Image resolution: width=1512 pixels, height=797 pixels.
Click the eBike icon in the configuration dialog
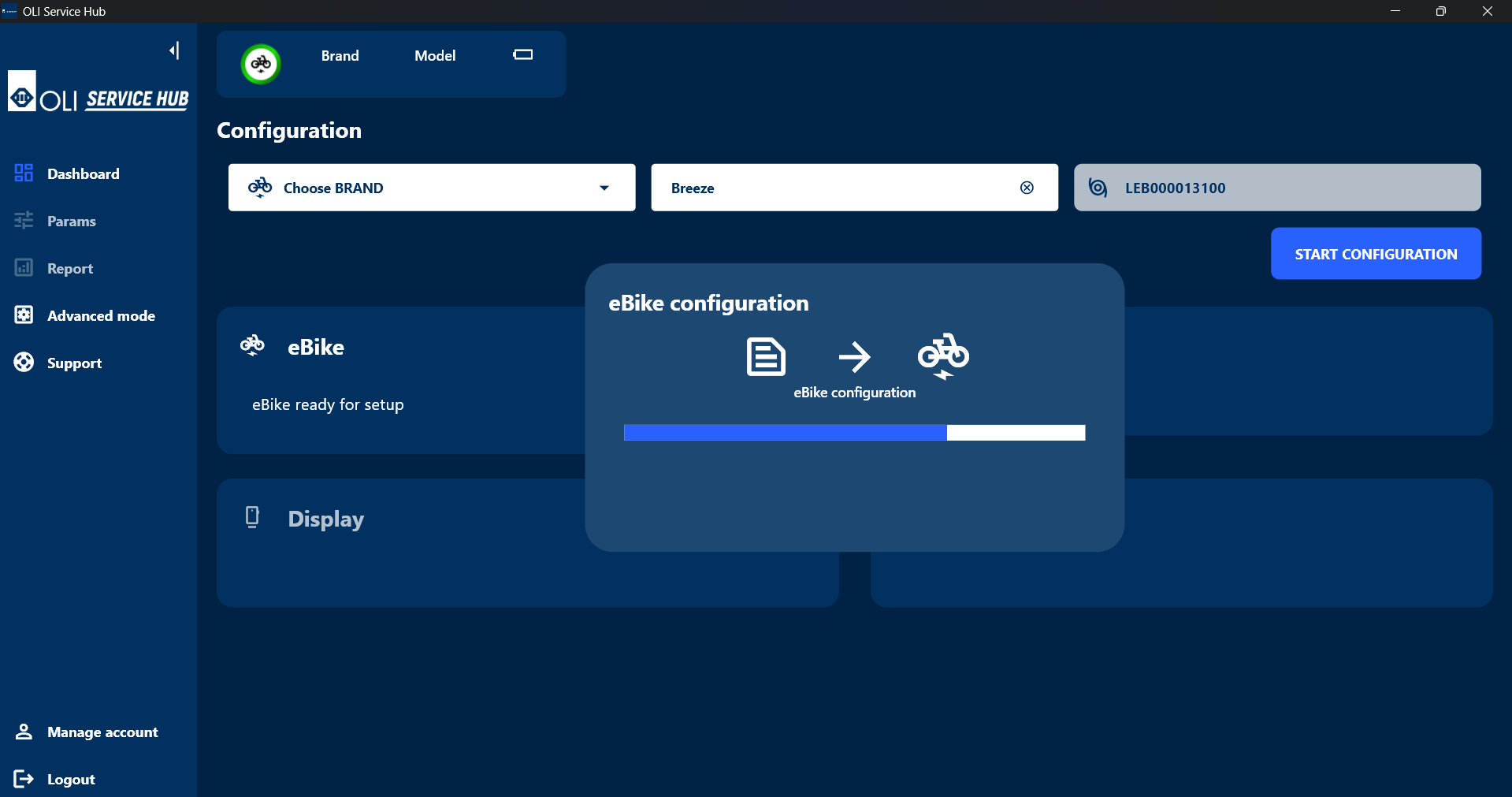click(943, 356)
